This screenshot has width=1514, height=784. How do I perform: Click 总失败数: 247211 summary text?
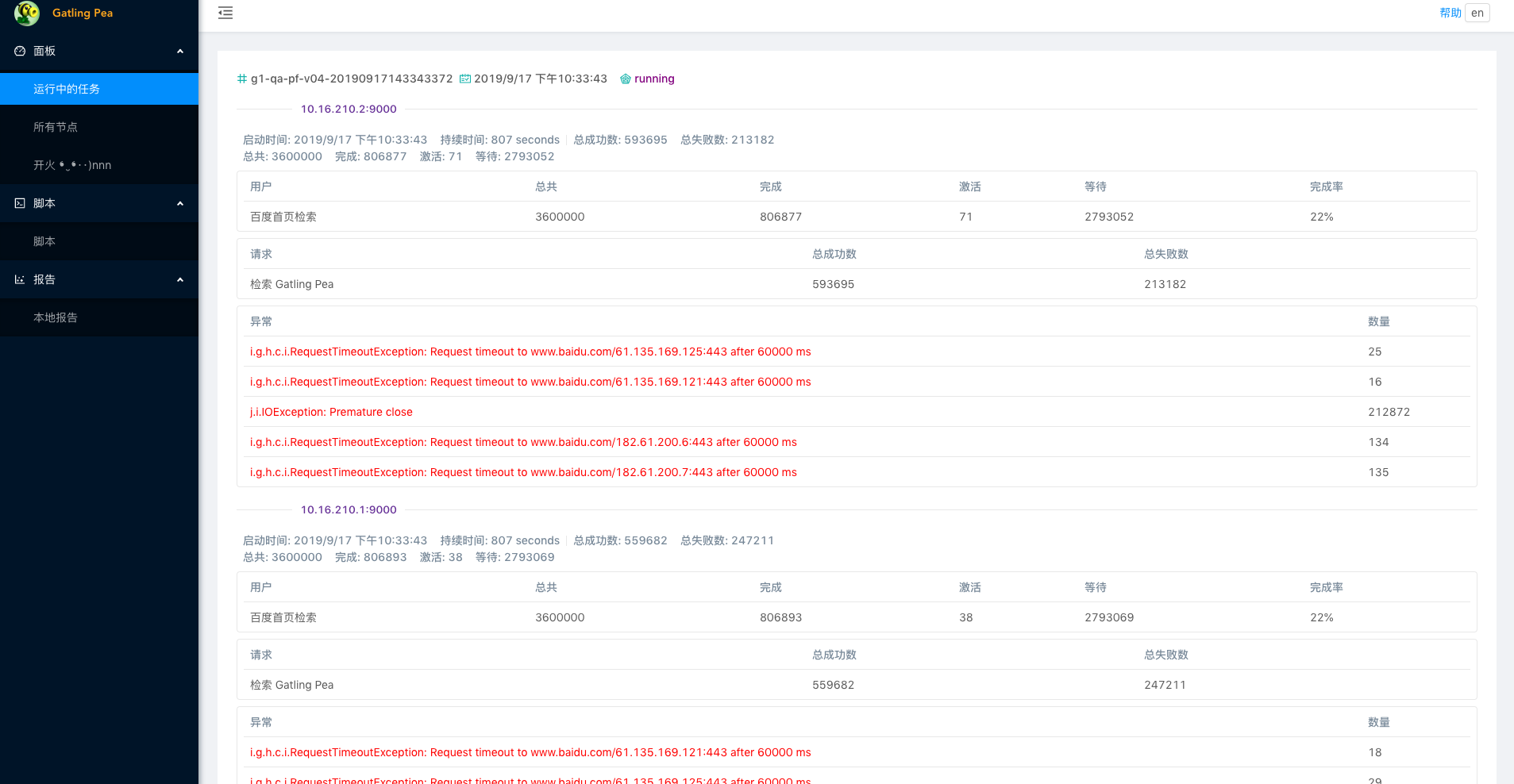pyautogui.click(x=727, y=540)
